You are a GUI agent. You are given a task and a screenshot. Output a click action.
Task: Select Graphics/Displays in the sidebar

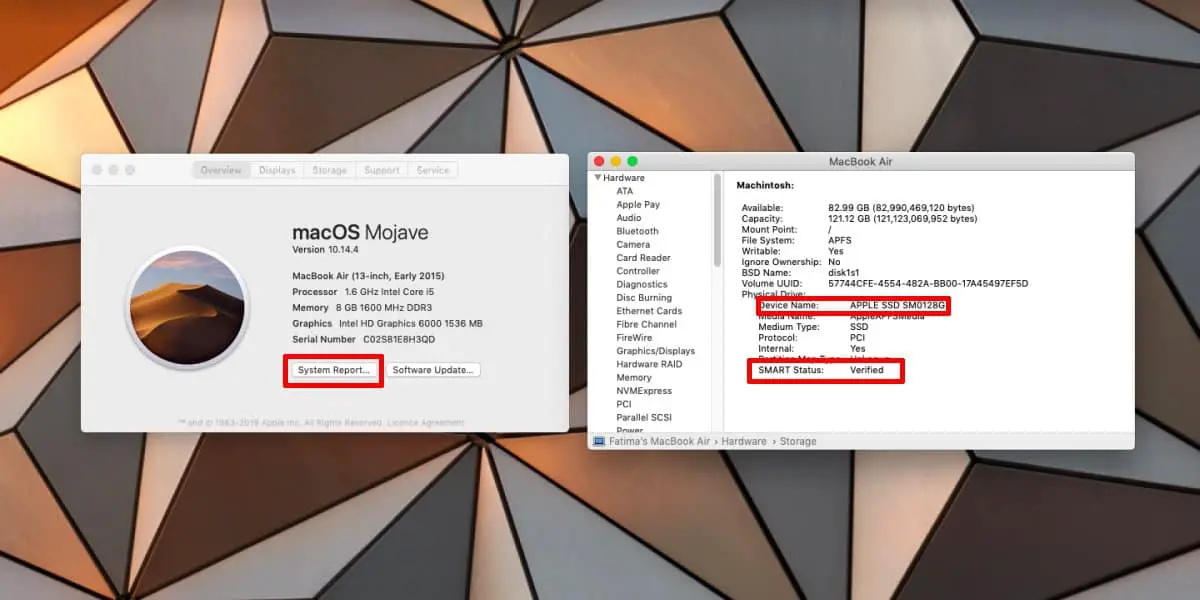[655, 351]
